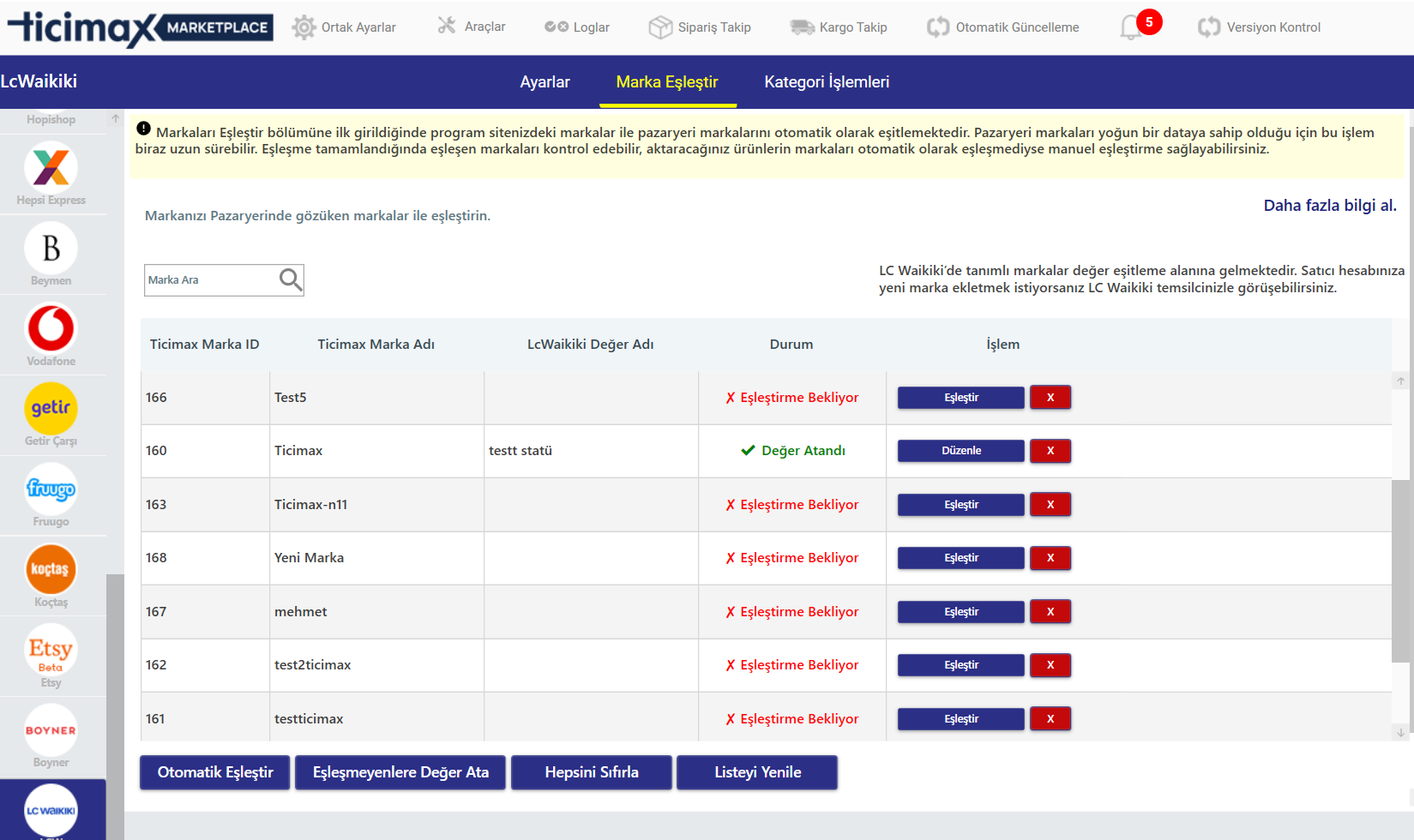
Task: Click Eşleştir for Yeni Marka
Action: coord(961,558)
